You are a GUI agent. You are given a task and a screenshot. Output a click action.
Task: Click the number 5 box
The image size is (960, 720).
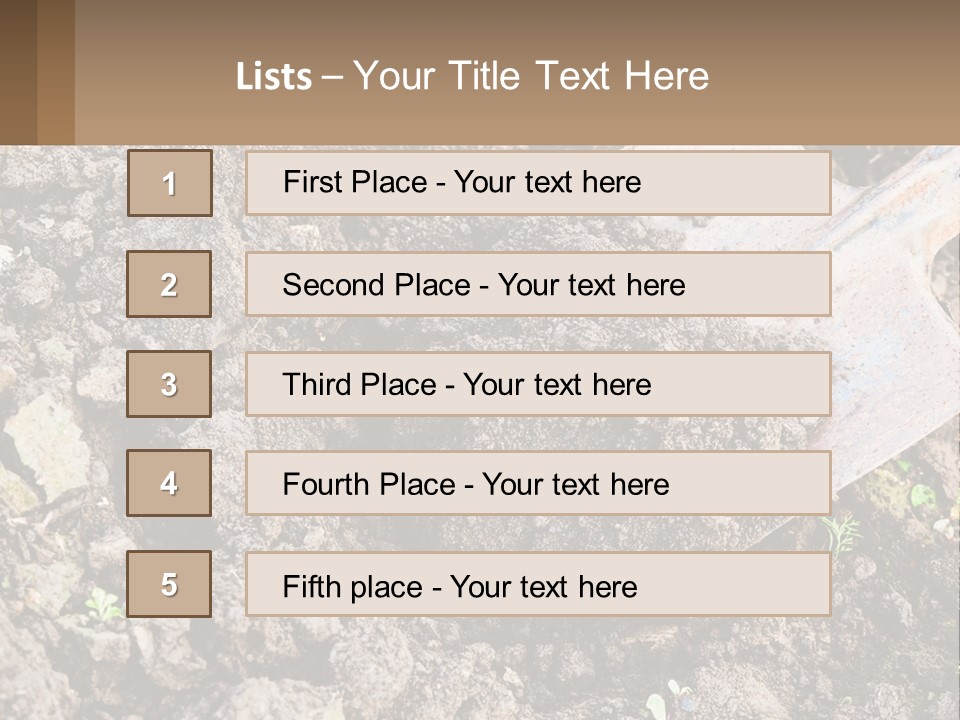point(169,584)
